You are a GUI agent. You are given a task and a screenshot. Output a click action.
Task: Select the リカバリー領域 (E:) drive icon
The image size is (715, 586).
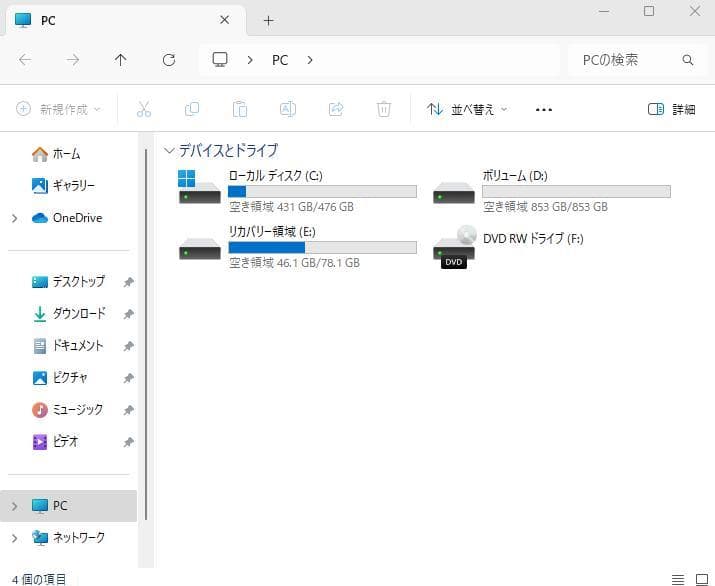(200, 249)
